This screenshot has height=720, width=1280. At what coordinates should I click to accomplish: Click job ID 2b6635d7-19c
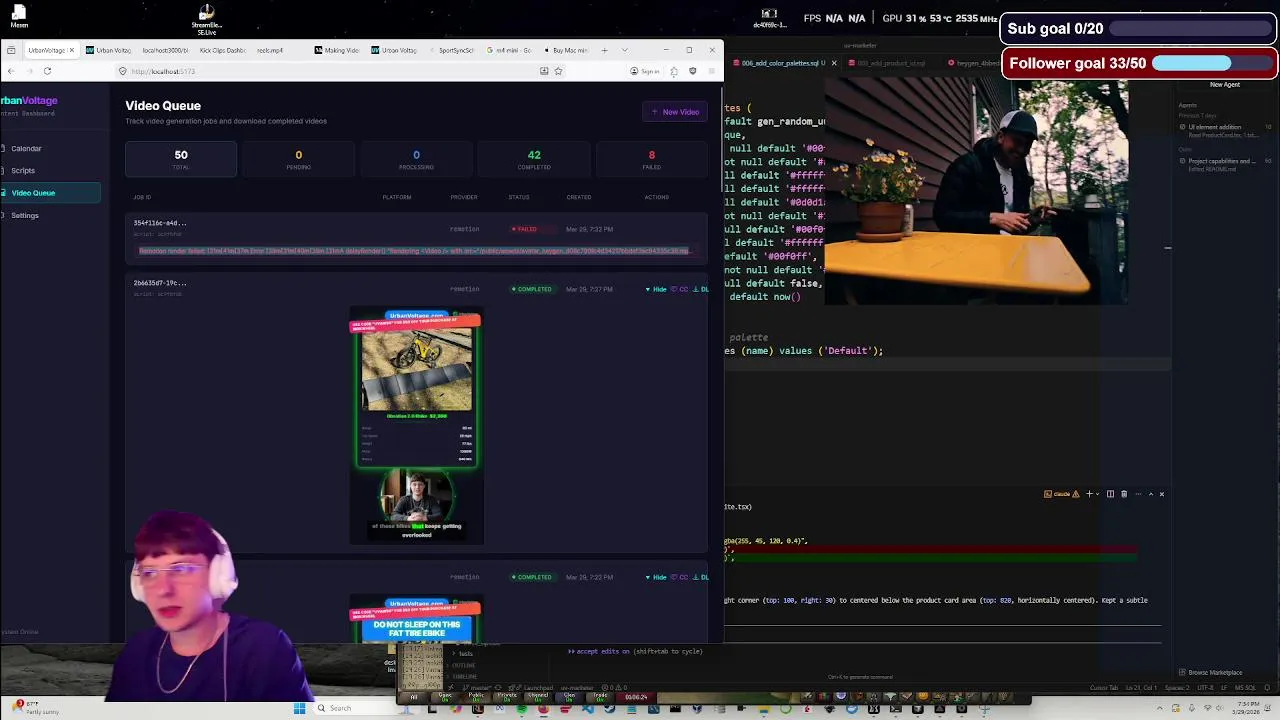pos(160,283)
